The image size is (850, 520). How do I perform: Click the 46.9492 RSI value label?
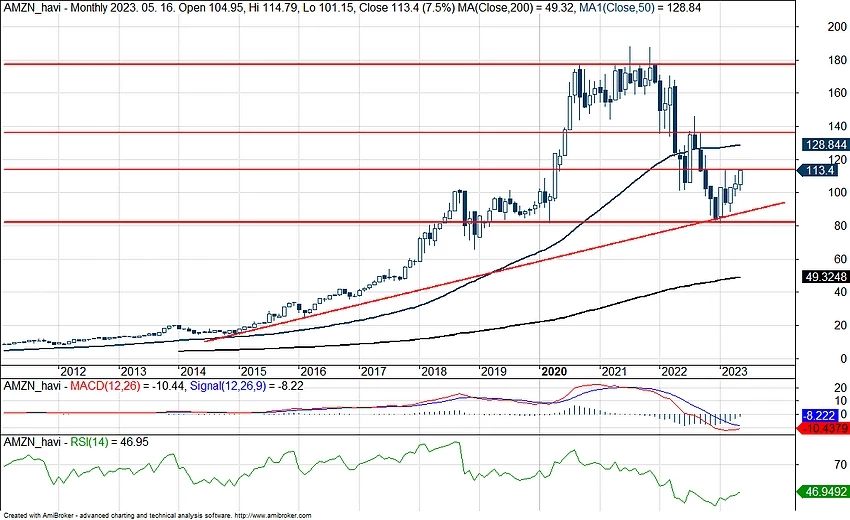(x=824, y=492)
